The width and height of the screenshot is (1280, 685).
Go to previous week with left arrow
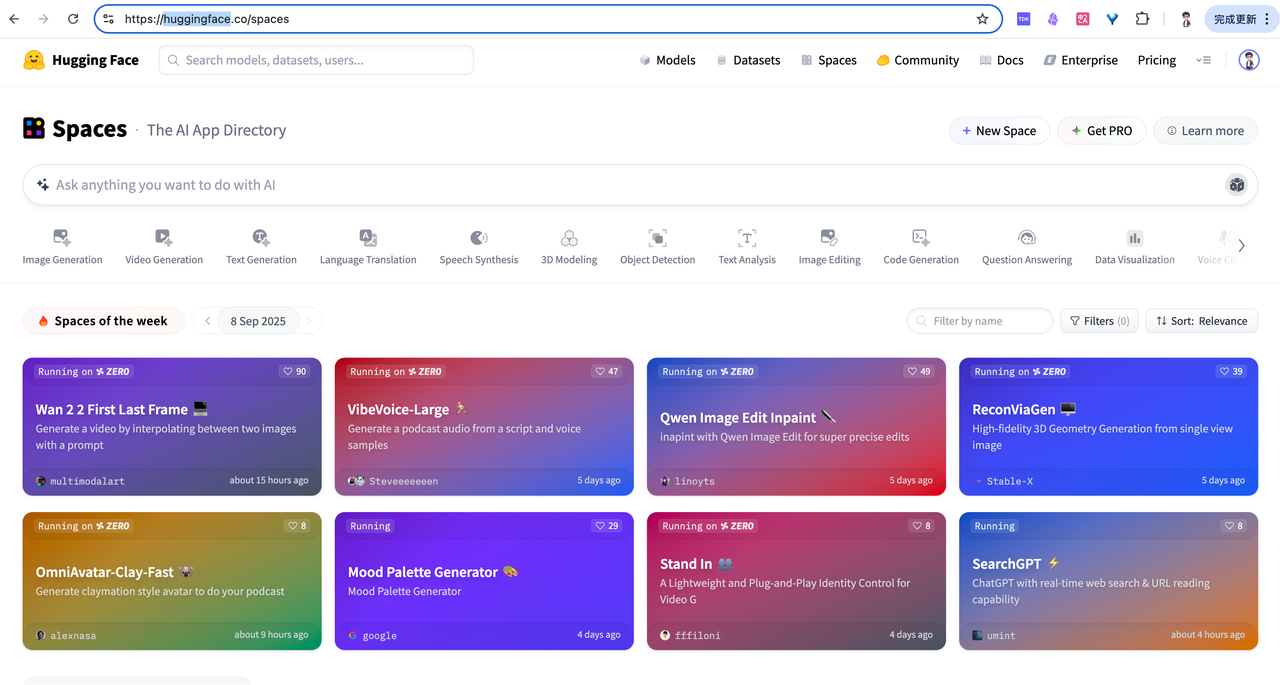click(207, 321)
